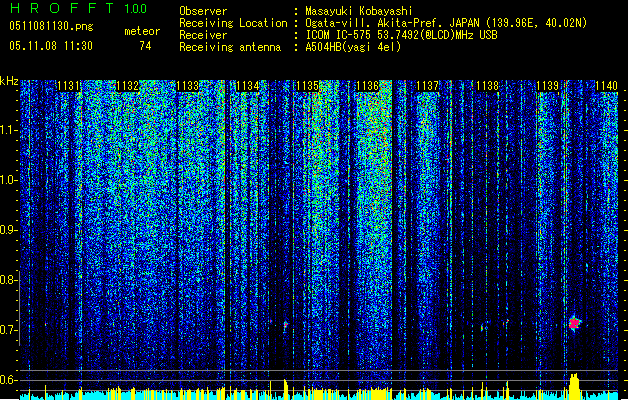The height and width of the screenshot is (400, 629).
Task: Click the small meteor echo after 1134
Action: (286, 324)
